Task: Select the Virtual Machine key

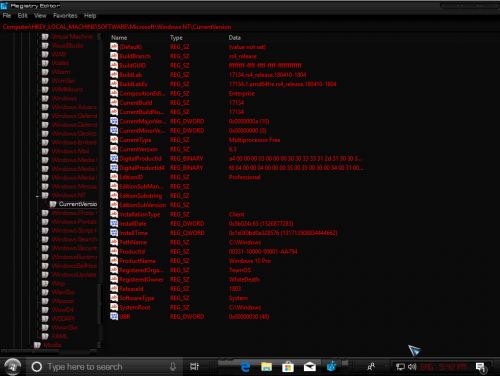Action: 72,37
